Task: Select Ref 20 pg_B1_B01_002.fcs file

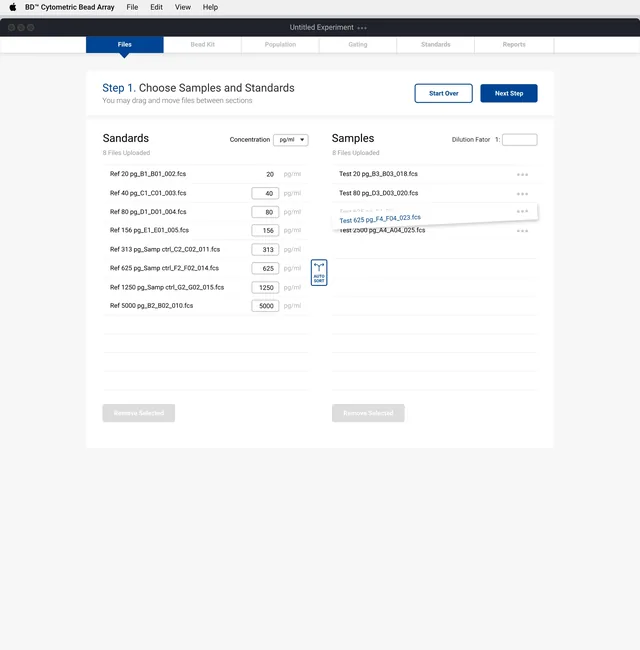Action: pyautogui.click(x=148, y=174)
